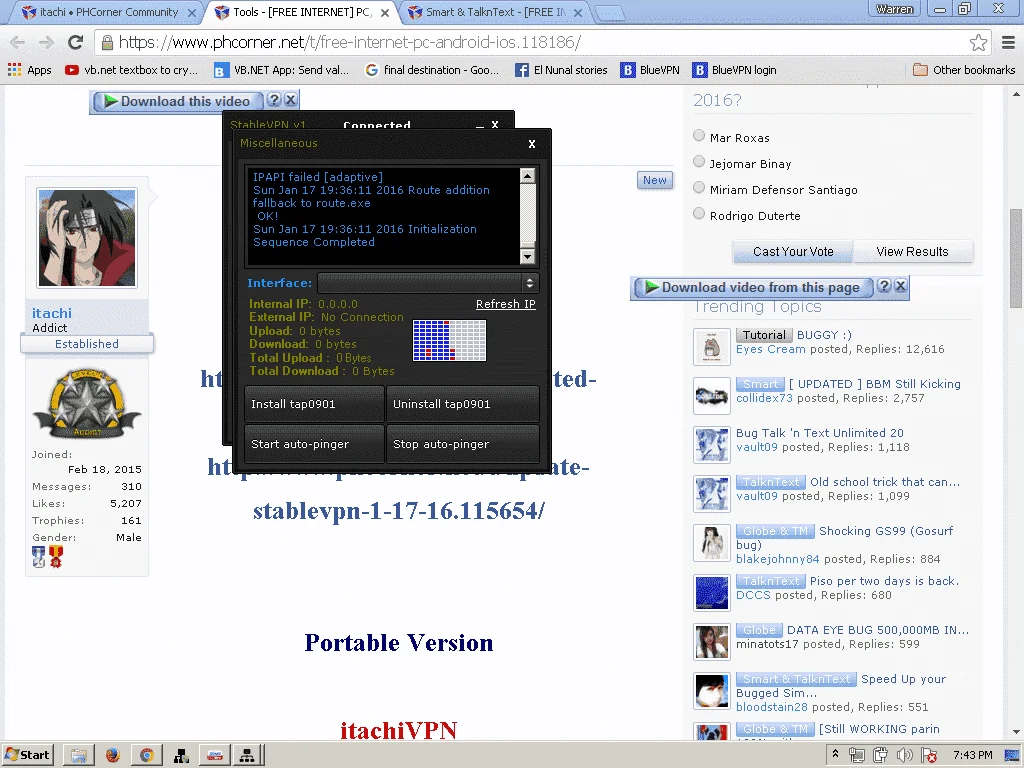The image size is (1024, 768).
Task: Open the Warren profile button
Action: [x=894, y=9]
